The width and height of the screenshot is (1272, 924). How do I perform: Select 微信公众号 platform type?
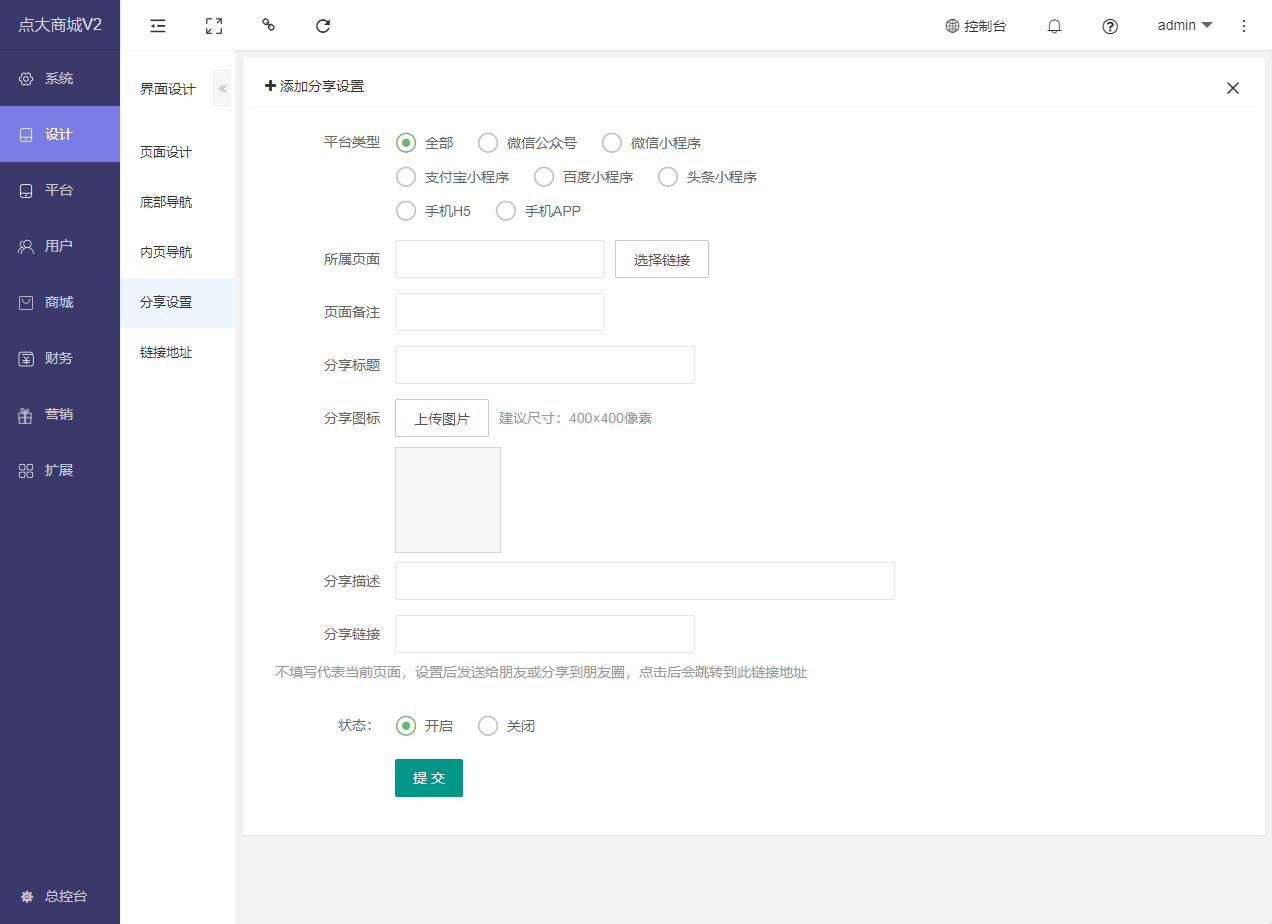[x=488, y=143]
